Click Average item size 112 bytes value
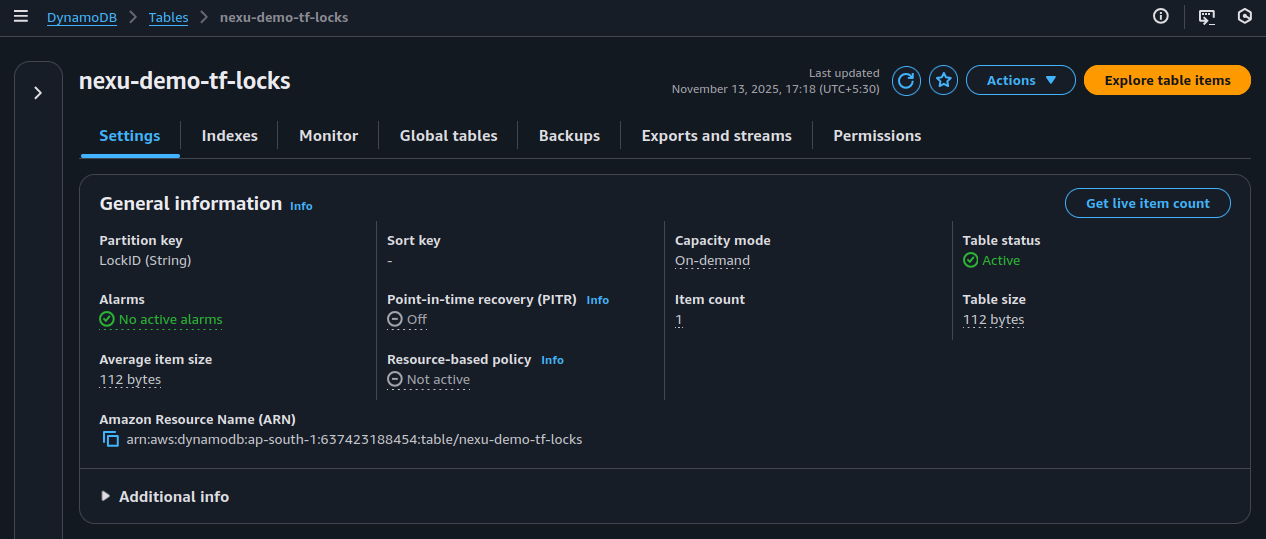 tap(130, 380)
